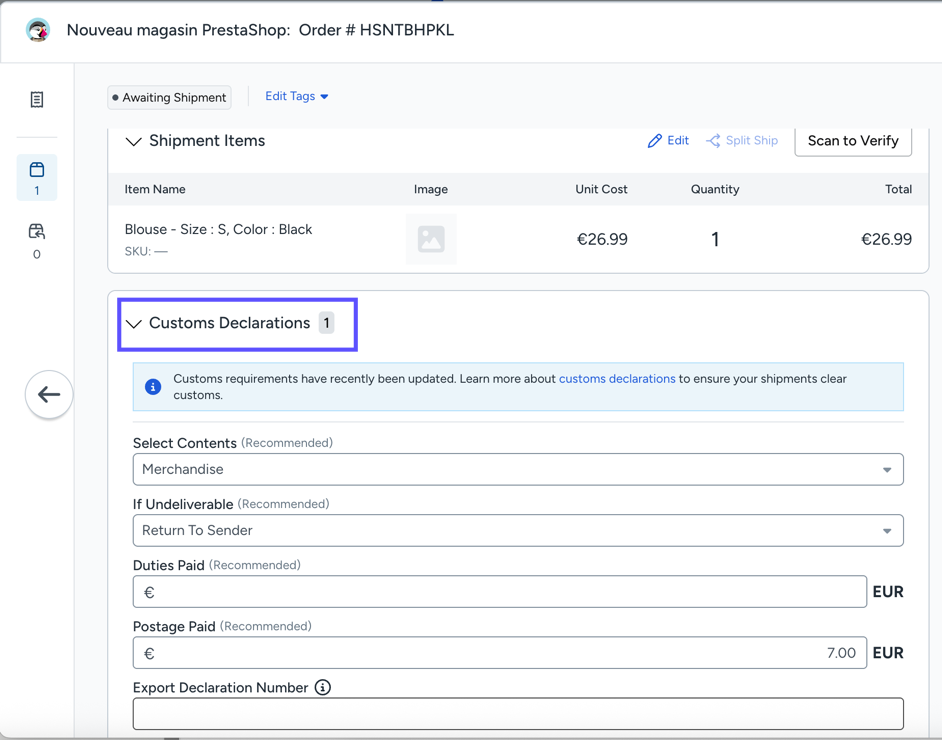Screen dimensions: 942x740
Task: Click the Split Ship branching icon
Action: pos(713,141)
